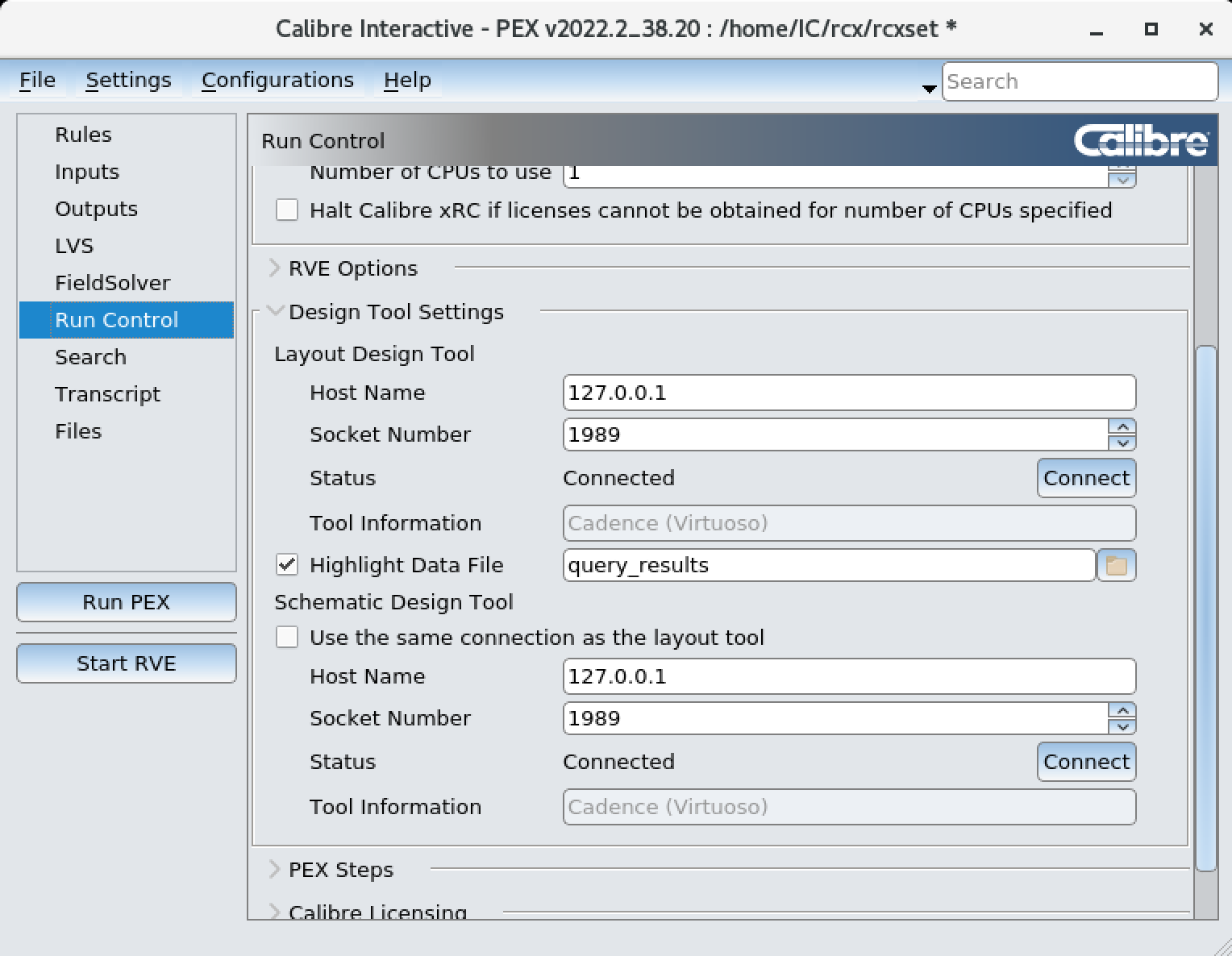Connect to the Layout Design Tool
Image resolution: width=1232 pixels, height=956 pixels.
click(1086, 478)
